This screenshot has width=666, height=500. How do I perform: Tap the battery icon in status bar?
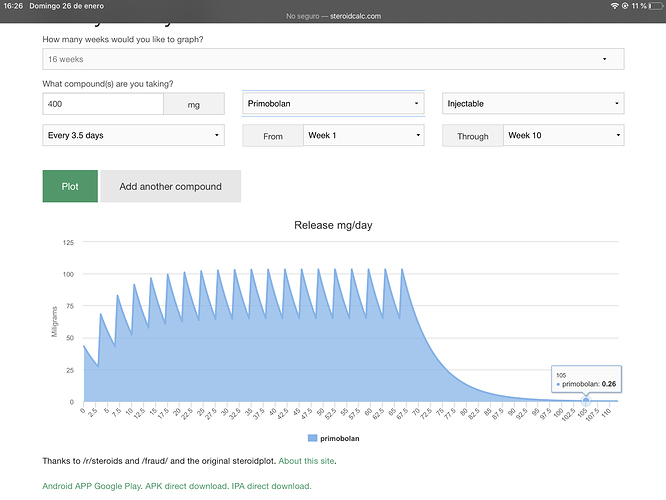point(656,6)
